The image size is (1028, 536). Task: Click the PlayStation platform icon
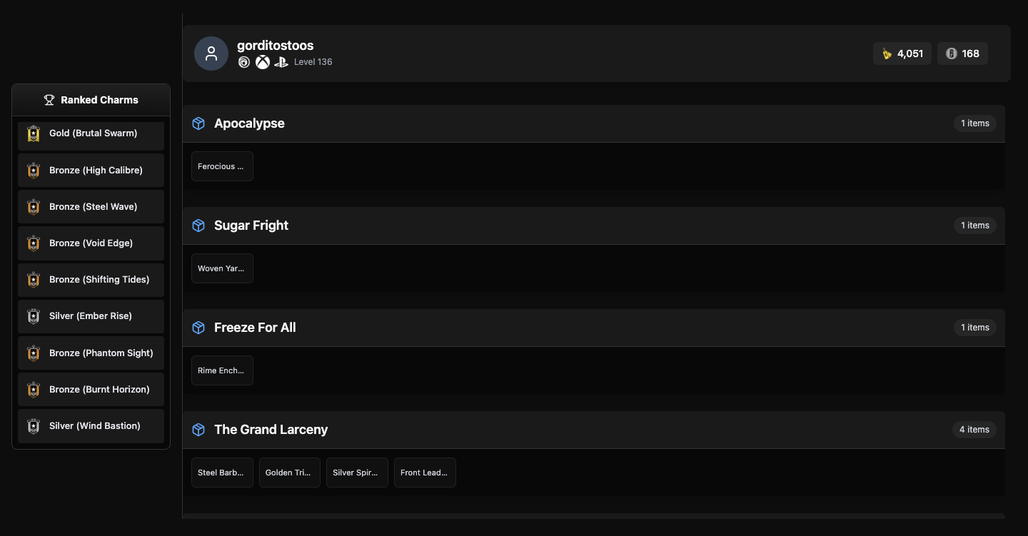(281, 62)
